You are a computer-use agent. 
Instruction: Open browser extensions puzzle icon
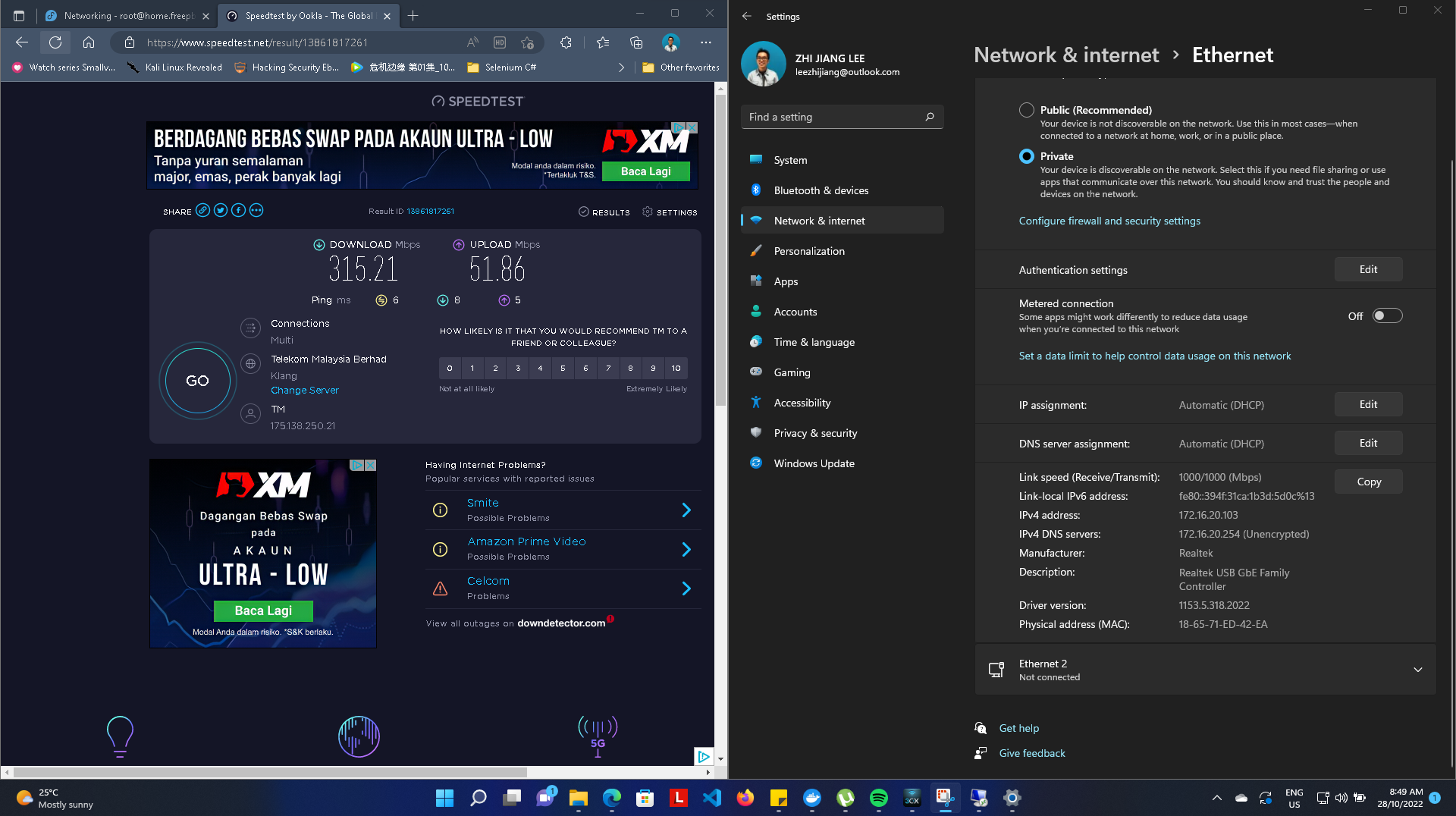566,42
